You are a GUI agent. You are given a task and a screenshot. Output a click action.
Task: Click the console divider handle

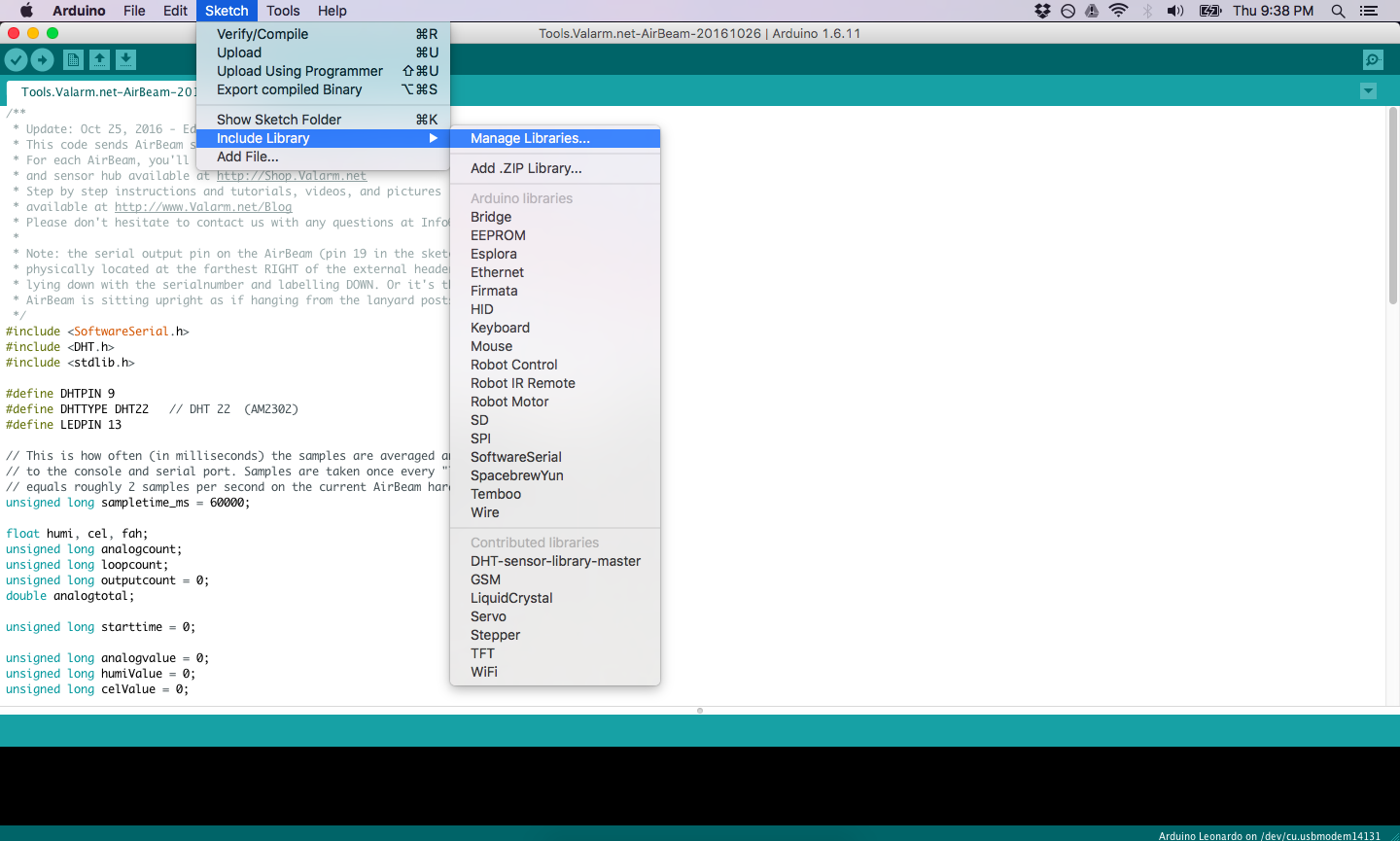coord(700,711)
